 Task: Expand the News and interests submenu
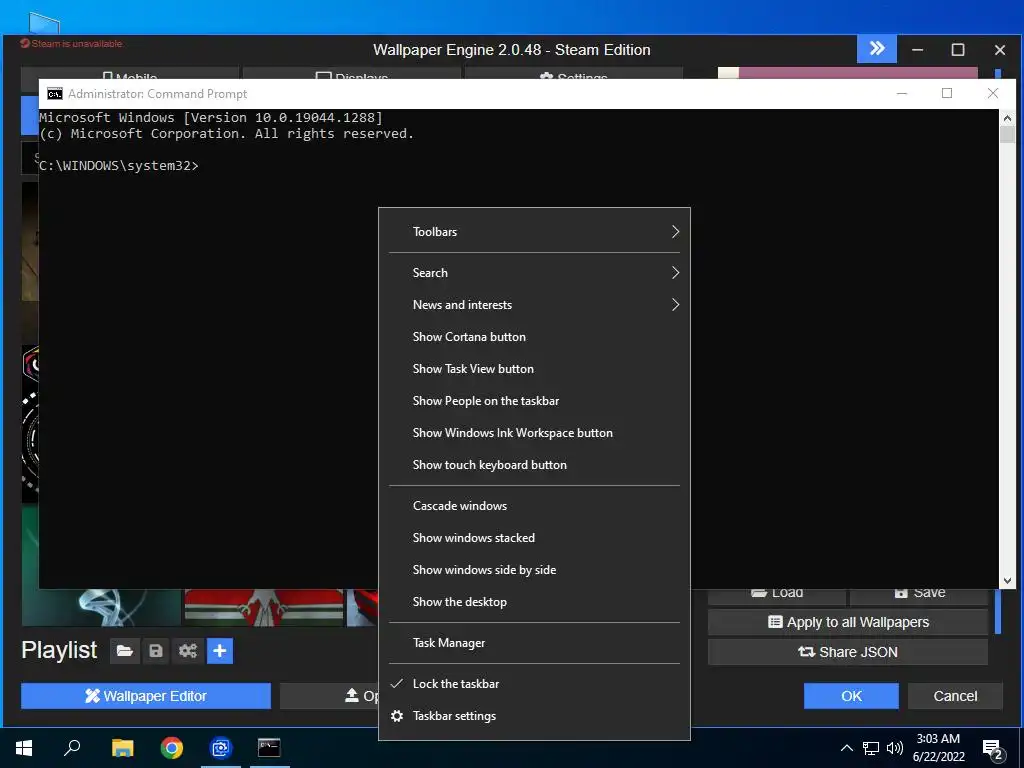tap(534, 305)
